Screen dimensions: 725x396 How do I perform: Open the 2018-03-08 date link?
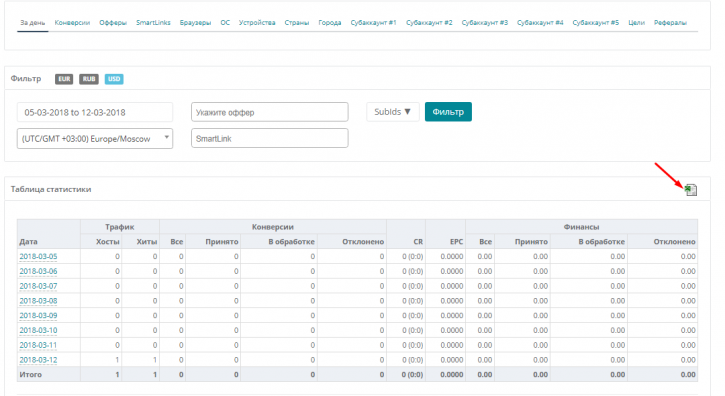point(38,301)
